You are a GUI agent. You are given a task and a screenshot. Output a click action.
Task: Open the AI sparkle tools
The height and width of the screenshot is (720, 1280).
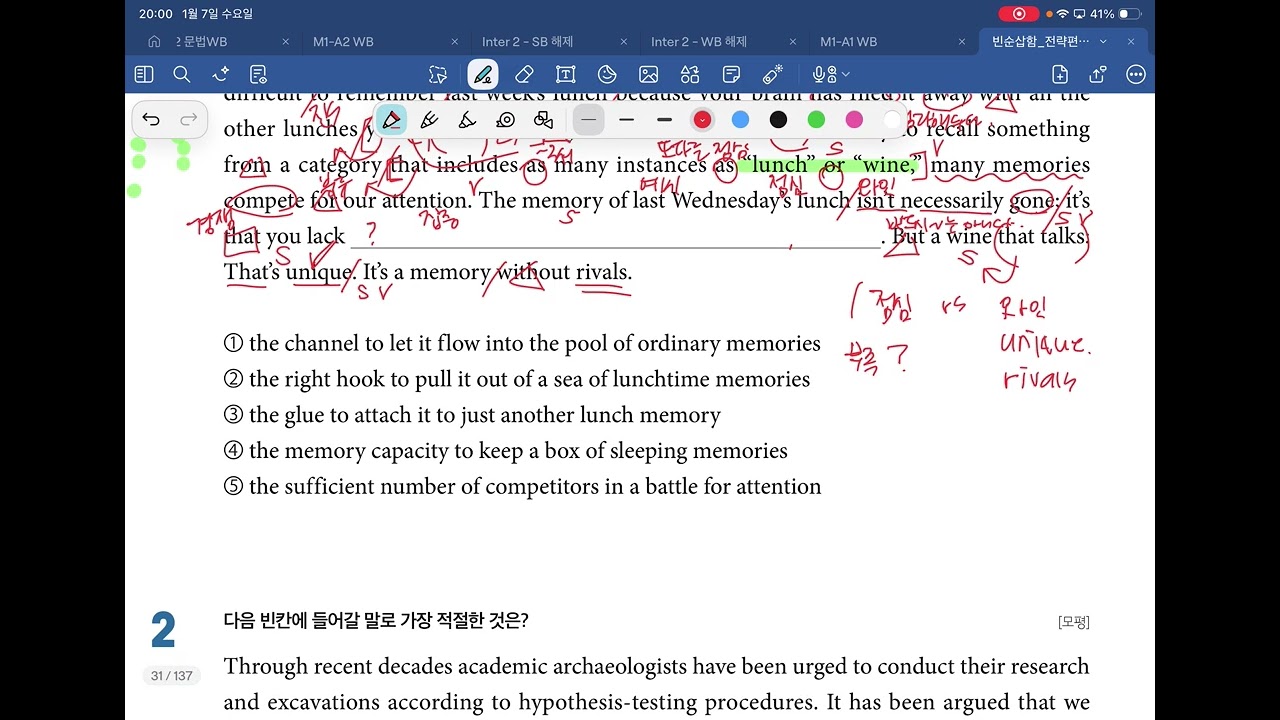[x=221, y=74]
